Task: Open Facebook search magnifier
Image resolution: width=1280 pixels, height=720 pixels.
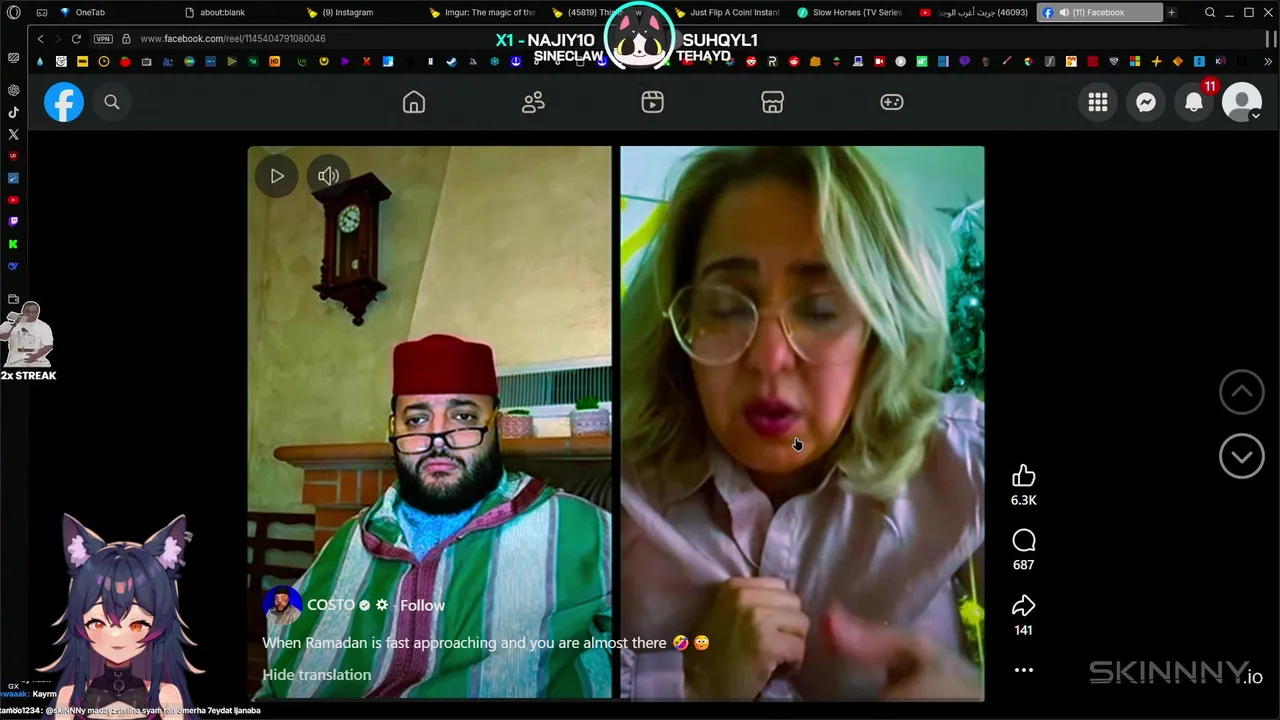Action: point(112,102)
